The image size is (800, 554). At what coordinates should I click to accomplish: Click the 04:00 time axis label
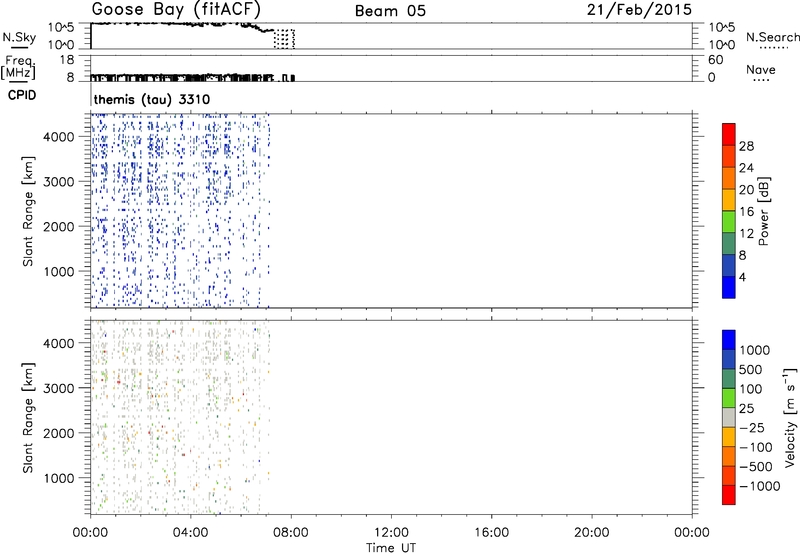pyautogui.click(x=191, y=533)
